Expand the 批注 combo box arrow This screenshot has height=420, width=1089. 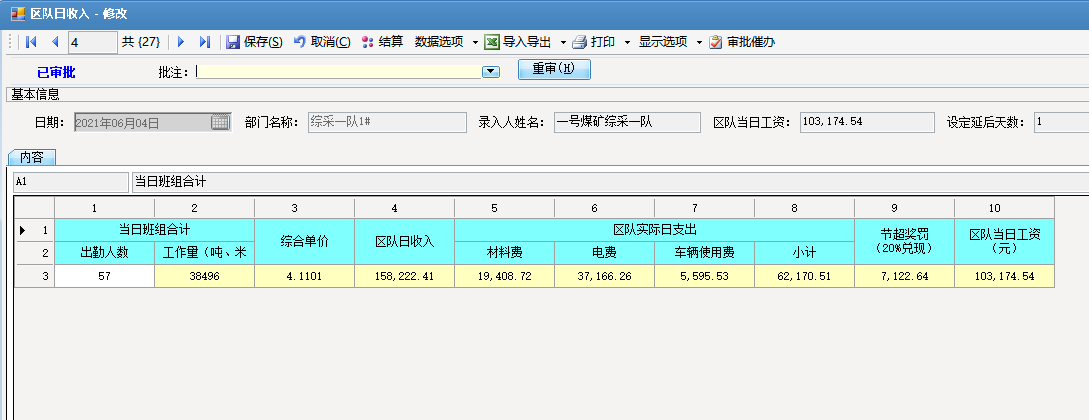(491, 72)
